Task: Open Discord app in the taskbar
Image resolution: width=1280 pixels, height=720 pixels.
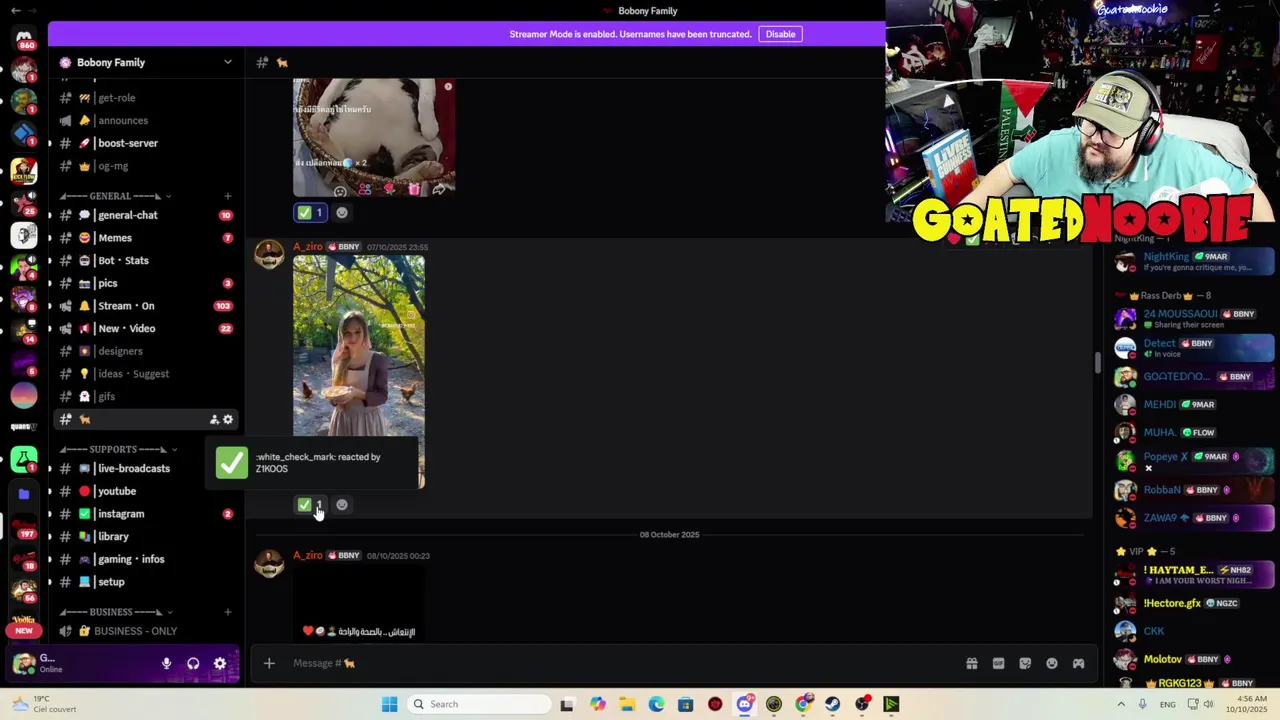Action: pyautogui.click(x=745, y=704)
